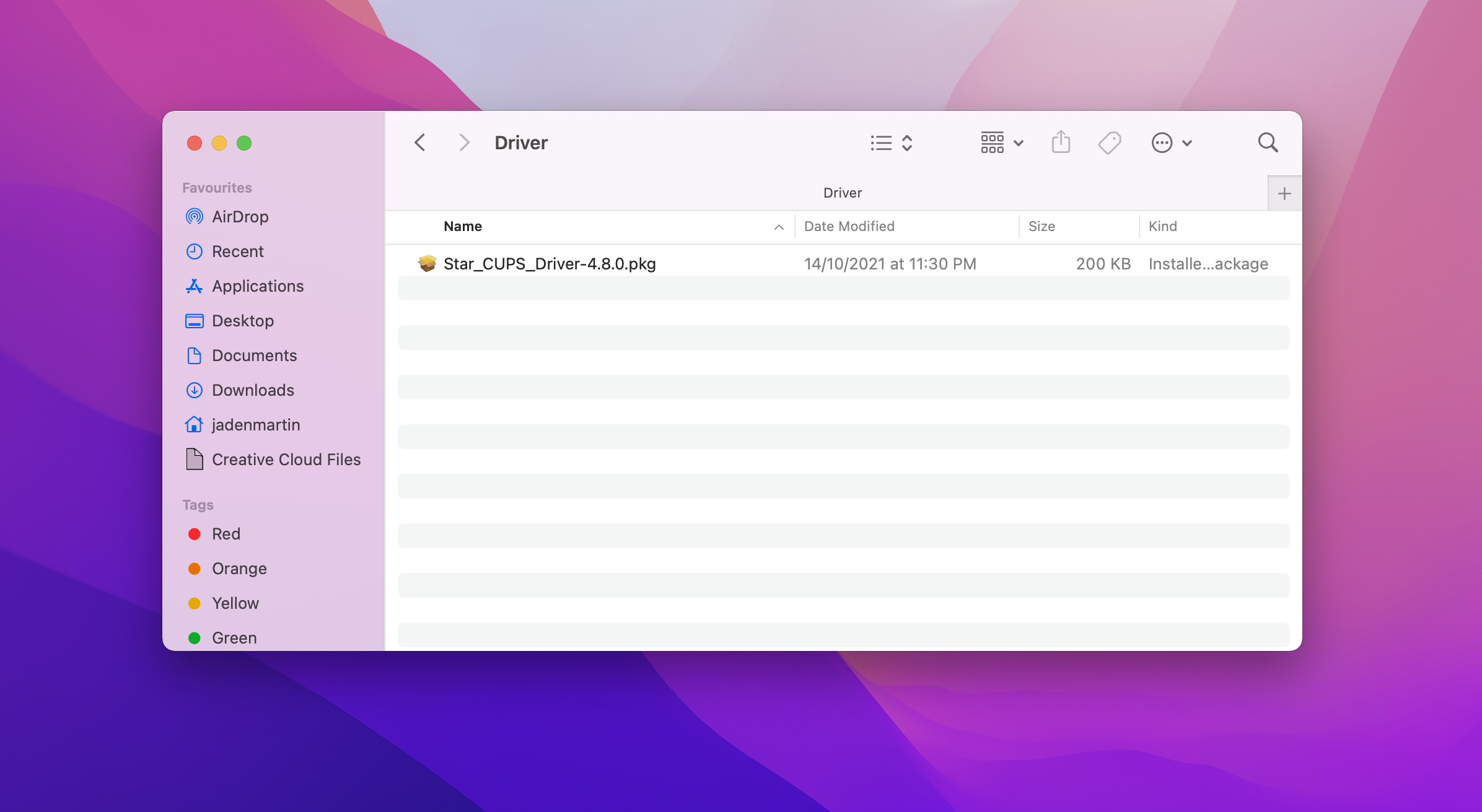Open Downloads in the sidebar

pos(253,390)
